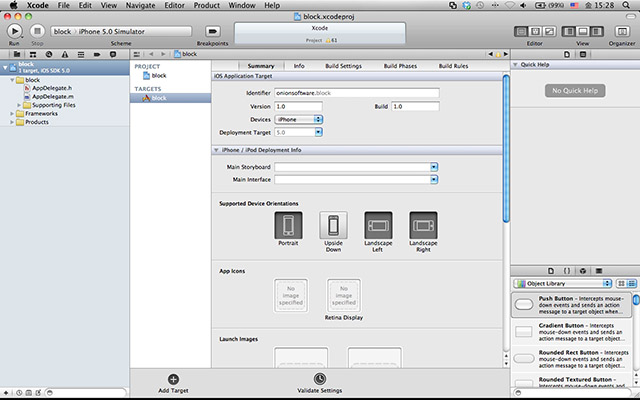Show the Quick Help inspector

(x=583, y=54)
